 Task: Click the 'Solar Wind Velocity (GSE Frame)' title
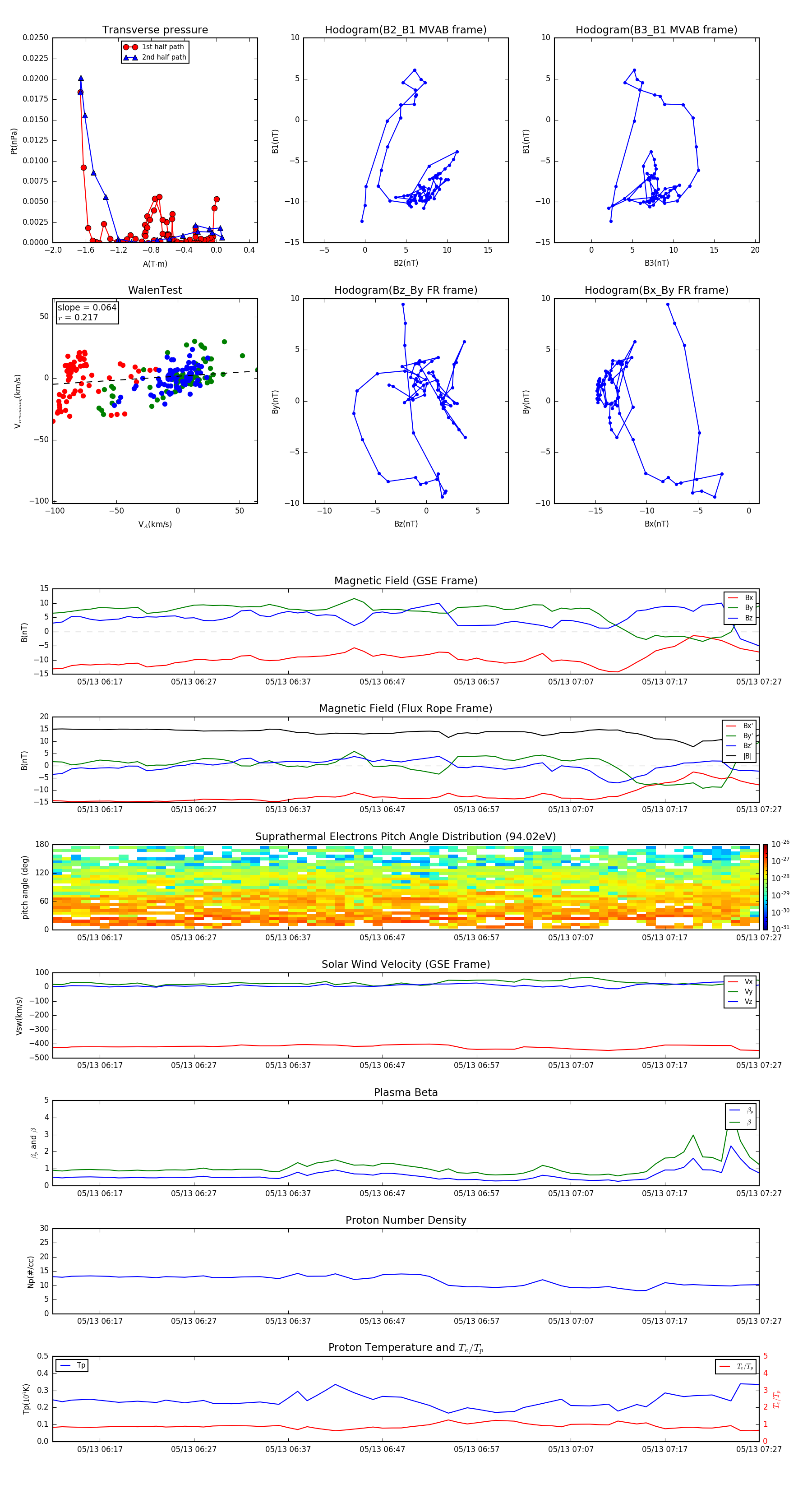click(406, 964)
